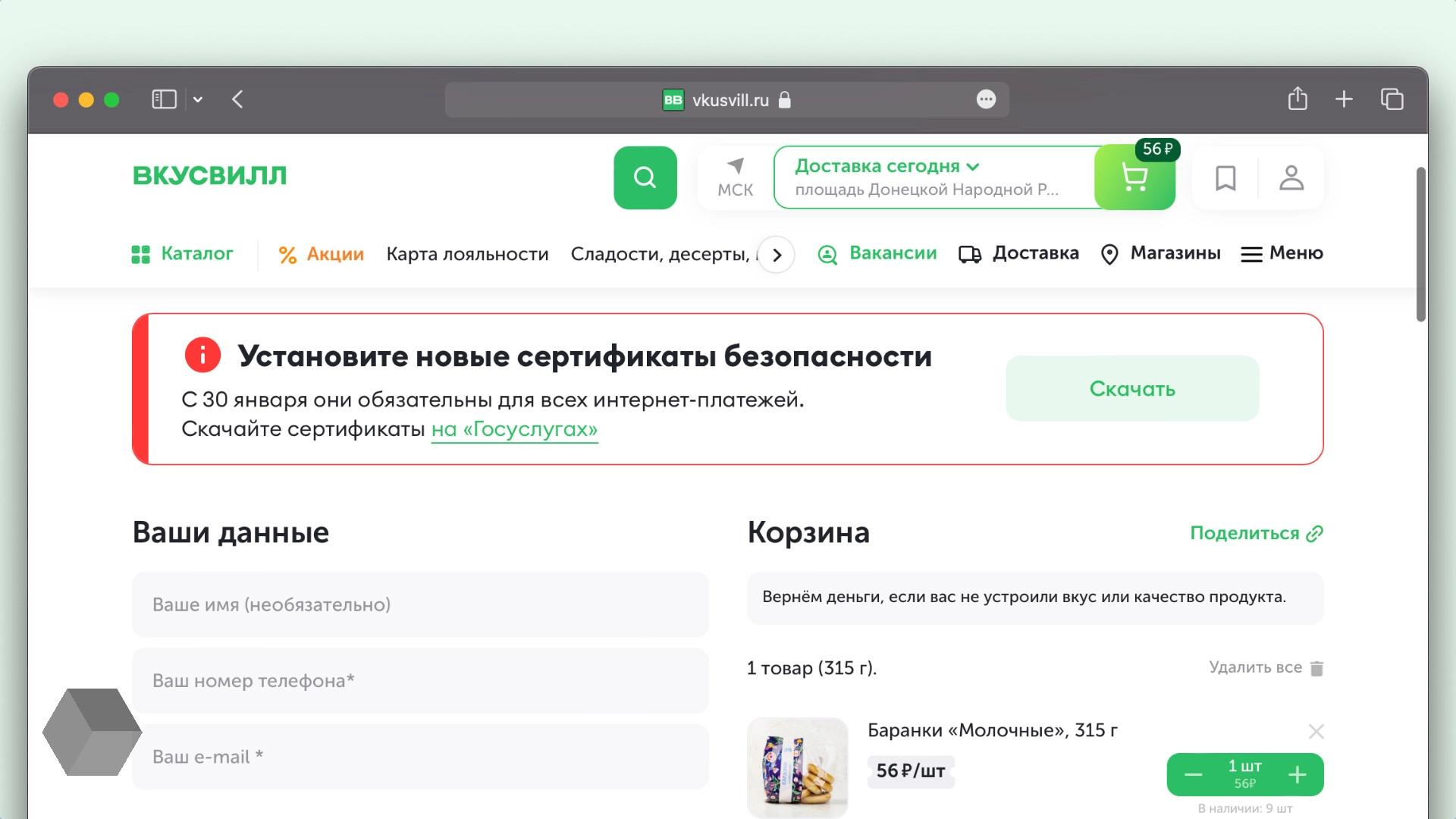Expand the sidebar dropdown chevron in Safari
Screen dimensions: 1456x819
pos(198,99)
